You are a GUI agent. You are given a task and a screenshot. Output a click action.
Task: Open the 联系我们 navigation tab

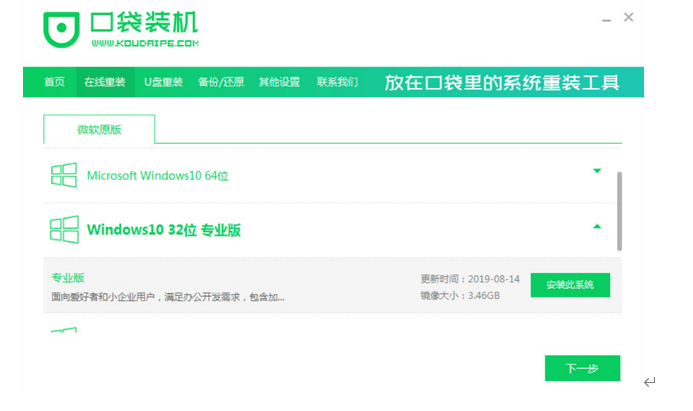point(337,82)
